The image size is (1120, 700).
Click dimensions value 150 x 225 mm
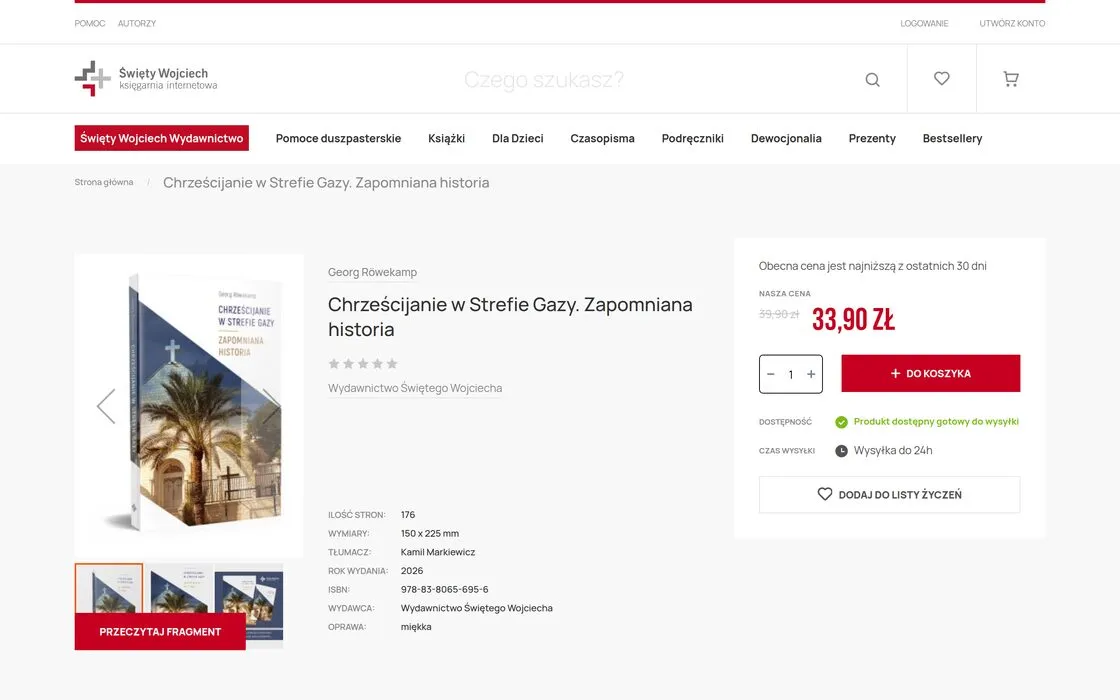[x=430, y=534]
